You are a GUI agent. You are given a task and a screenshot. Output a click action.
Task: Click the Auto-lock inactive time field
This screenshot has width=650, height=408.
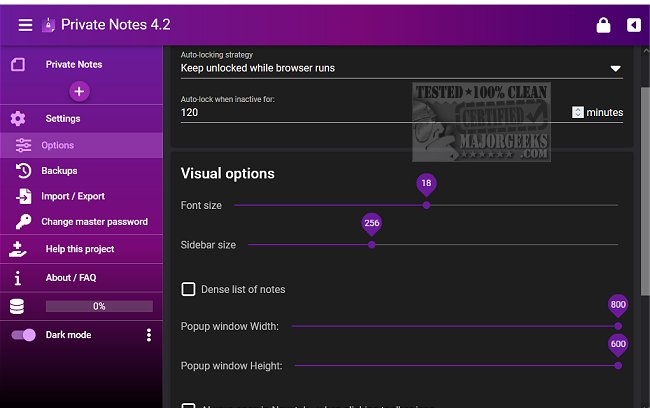coord(370,113)
